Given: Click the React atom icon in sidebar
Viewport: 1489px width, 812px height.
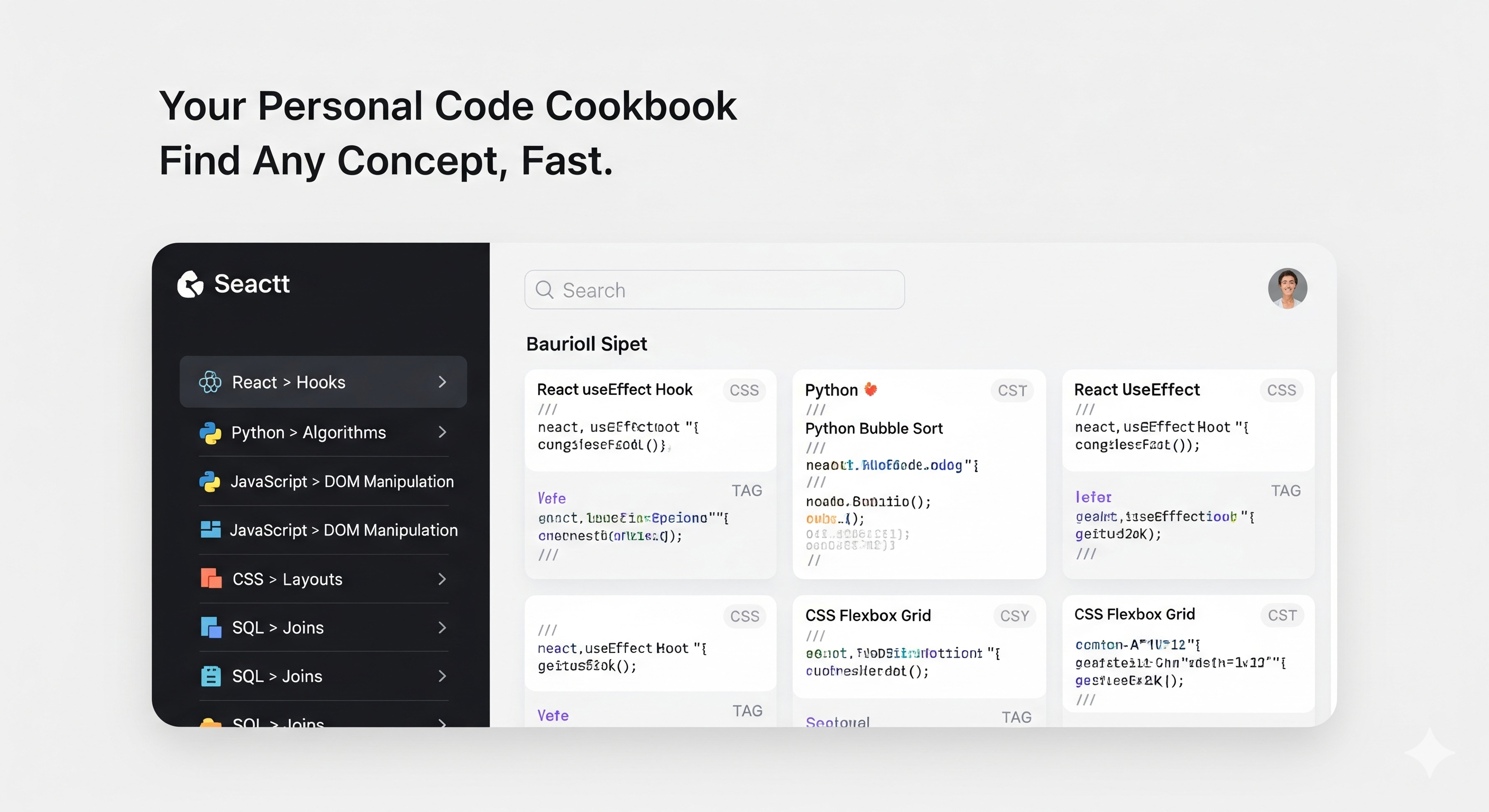Looking at the screenshot, I should tap(210, 382).
